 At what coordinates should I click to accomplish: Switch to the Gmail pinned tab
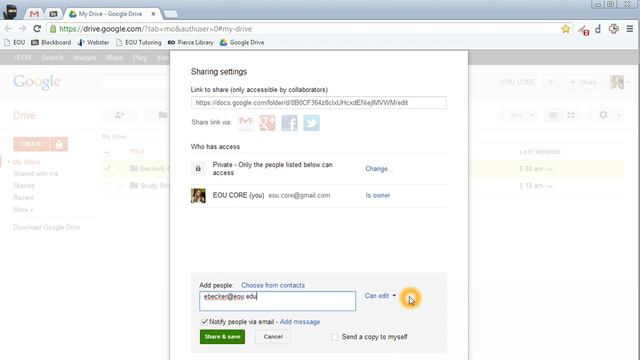[34, 14]
